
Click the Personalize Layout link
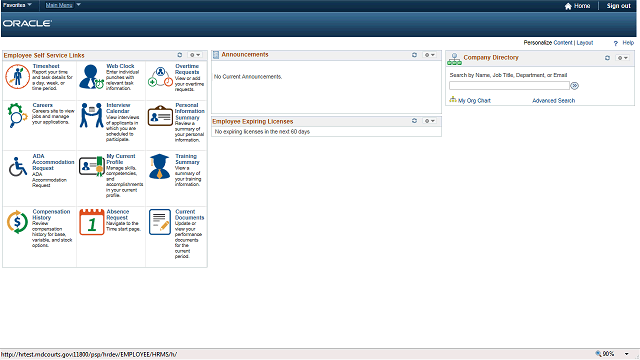(x=584, y=43)
